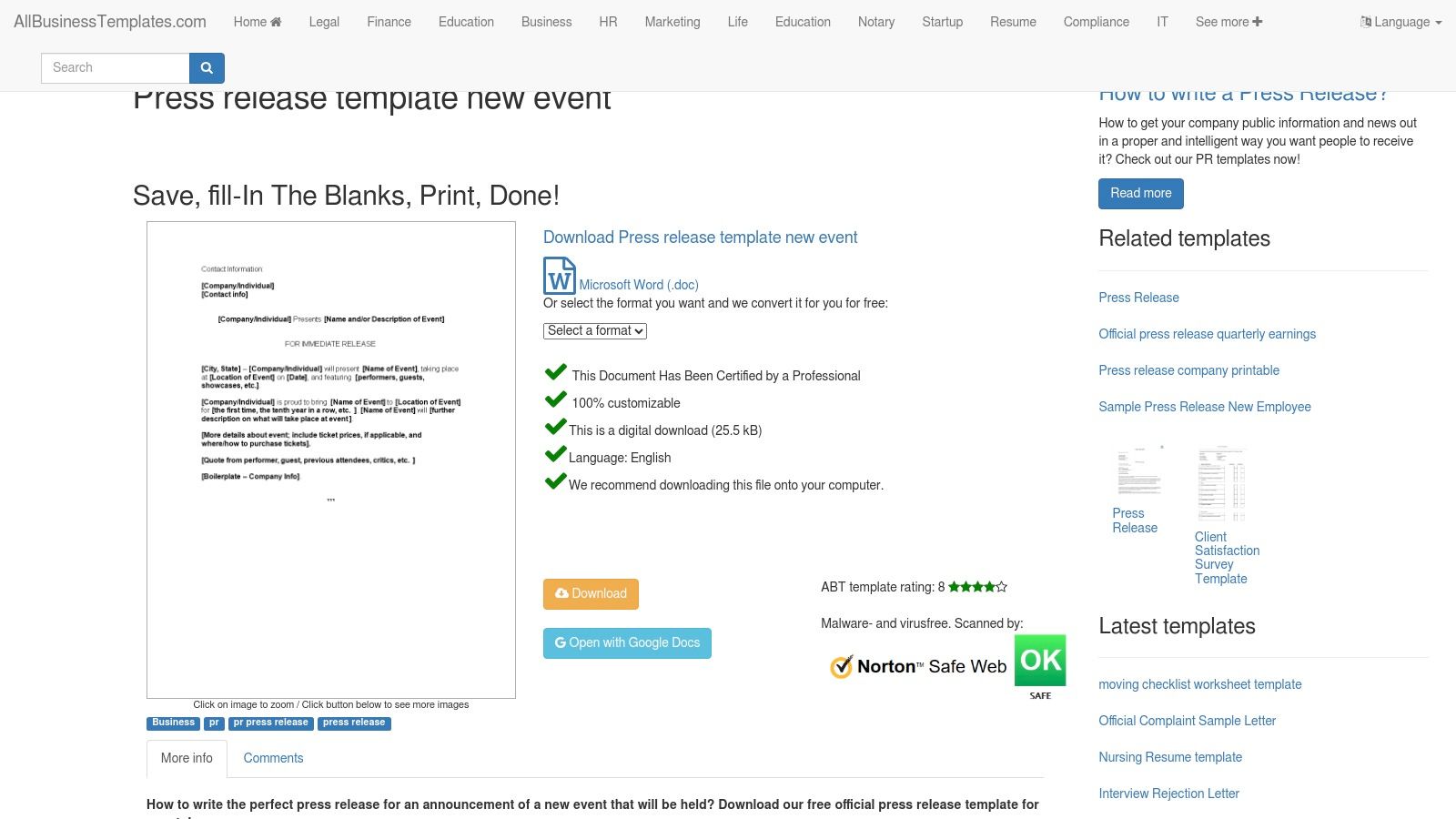Open Nursing Resume template link
This screenshot has width=1456, height=819.
1170,757
